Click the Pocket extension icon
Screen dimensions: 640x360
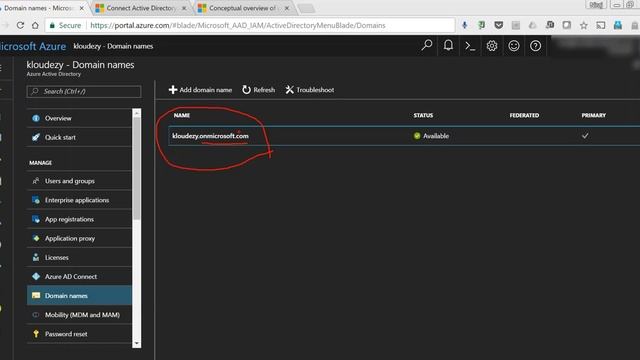point(498,25)
